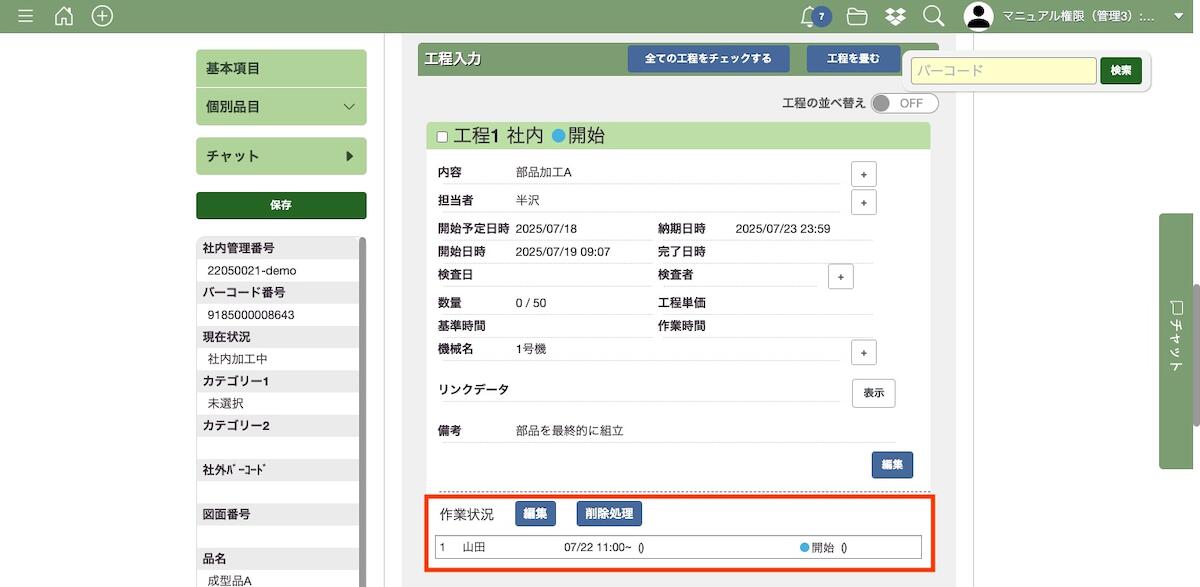Click the add new plus-circle icon
The height and width of the screenshot is (587, 1200).
(x=102, y=16)
